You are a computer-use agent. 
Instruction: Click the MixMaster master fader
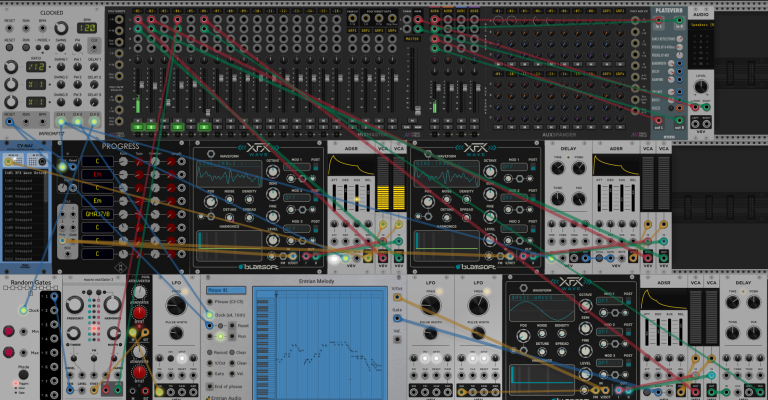(418, 111)
